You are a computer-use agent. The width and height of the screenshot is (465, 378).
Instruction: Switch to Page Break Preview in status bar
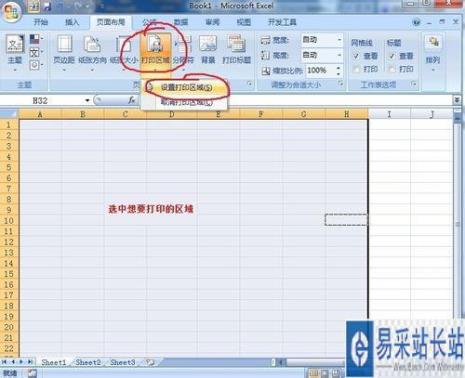point(337,373)
